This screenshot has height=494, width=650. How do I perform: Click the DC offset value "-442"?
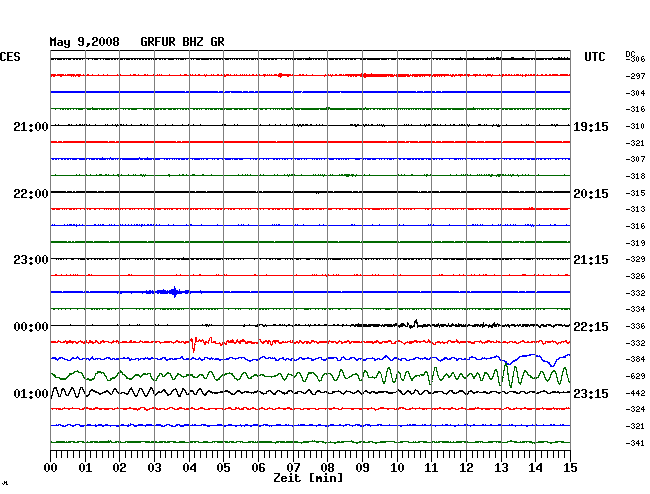pos(635,393)
